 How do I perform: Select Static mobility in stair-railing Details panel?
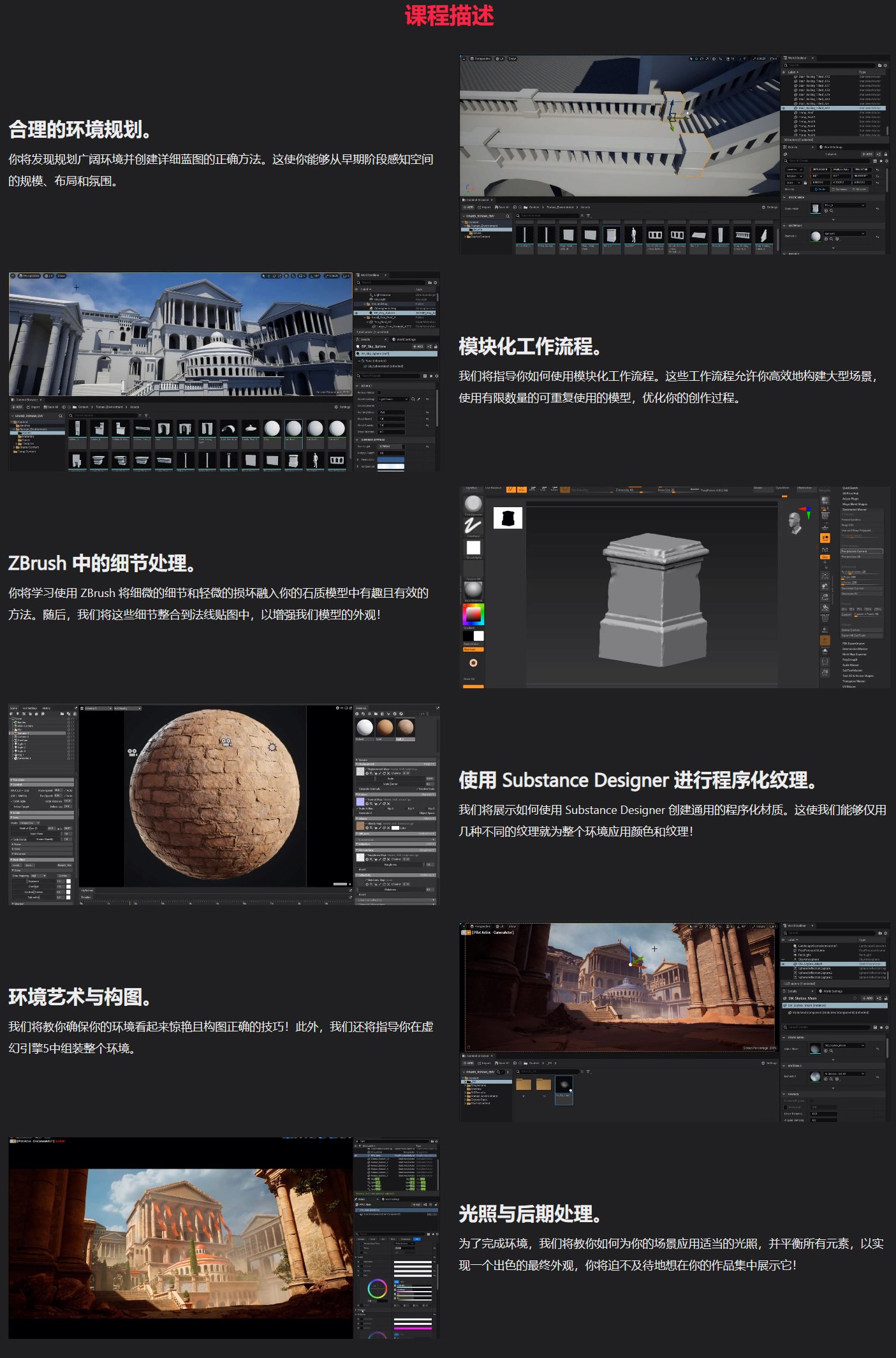820,189
